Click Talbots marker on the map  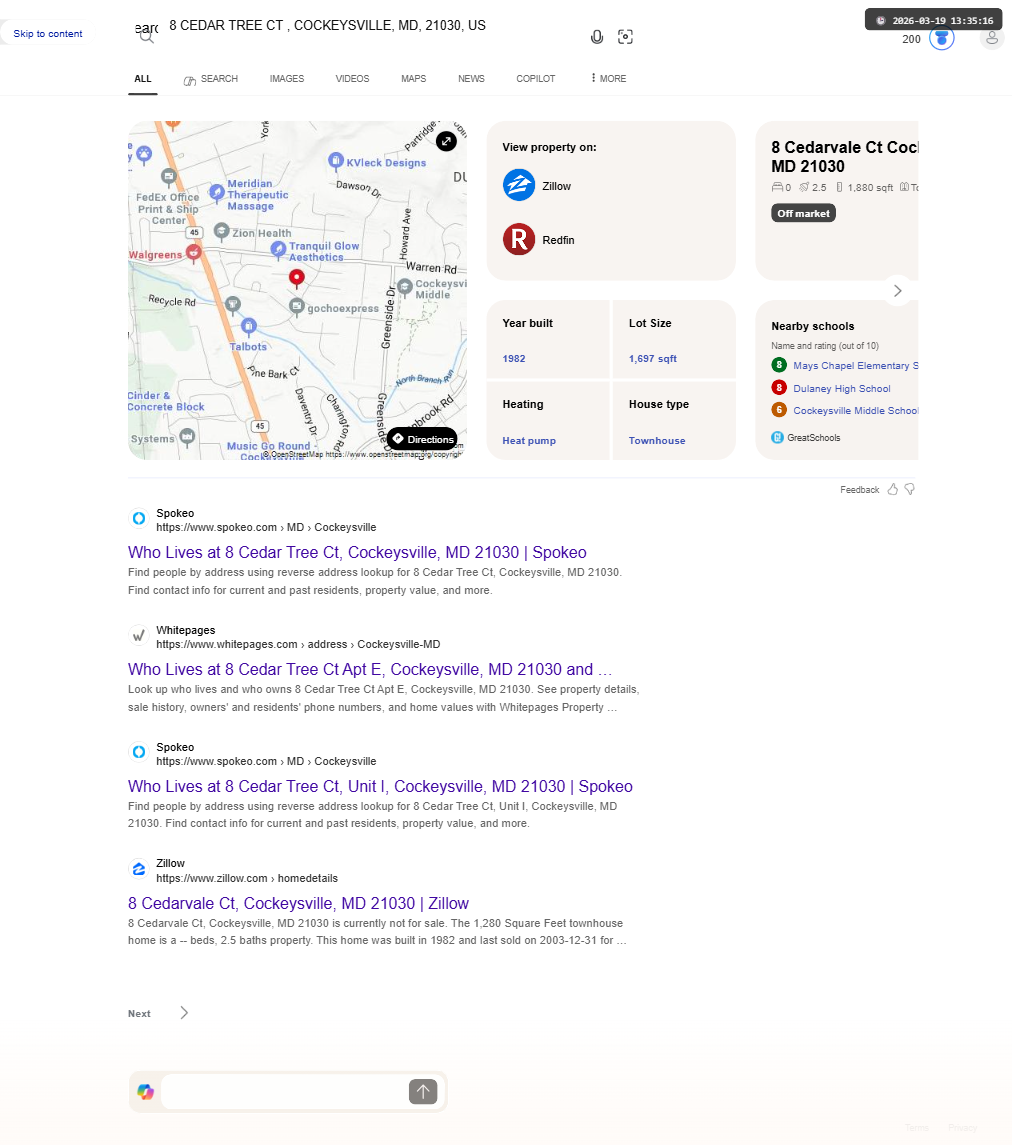[x=249, y=326]
